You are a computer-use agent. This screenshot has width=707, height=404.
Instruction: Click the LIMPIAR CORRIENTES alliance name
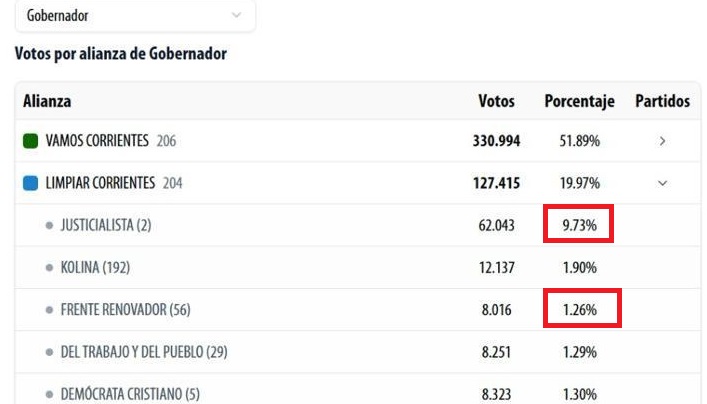coord(100,183)
